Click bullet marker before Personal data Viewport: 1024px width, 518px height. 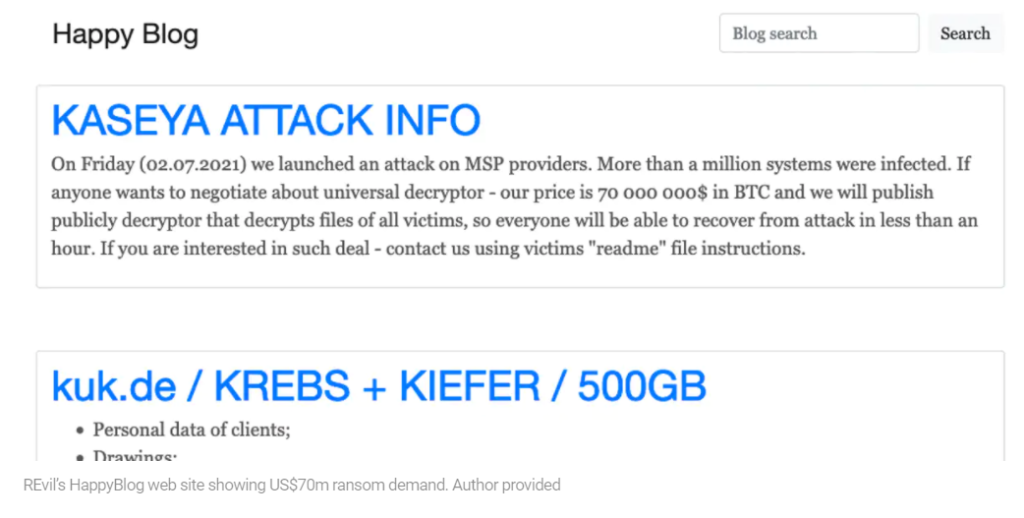point(80,430)
